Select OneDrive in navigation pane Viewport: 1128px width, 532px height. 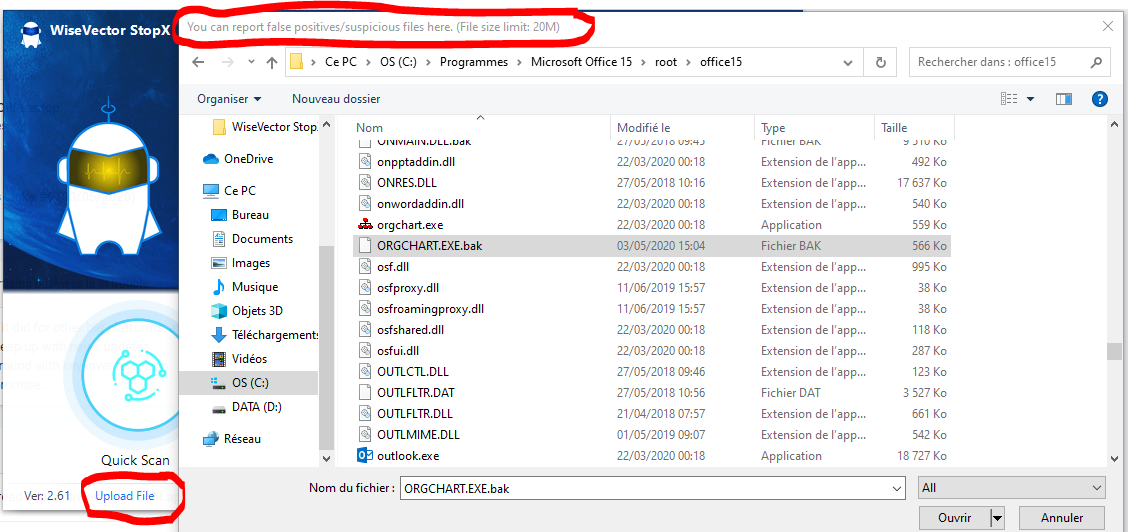[238, 159]
